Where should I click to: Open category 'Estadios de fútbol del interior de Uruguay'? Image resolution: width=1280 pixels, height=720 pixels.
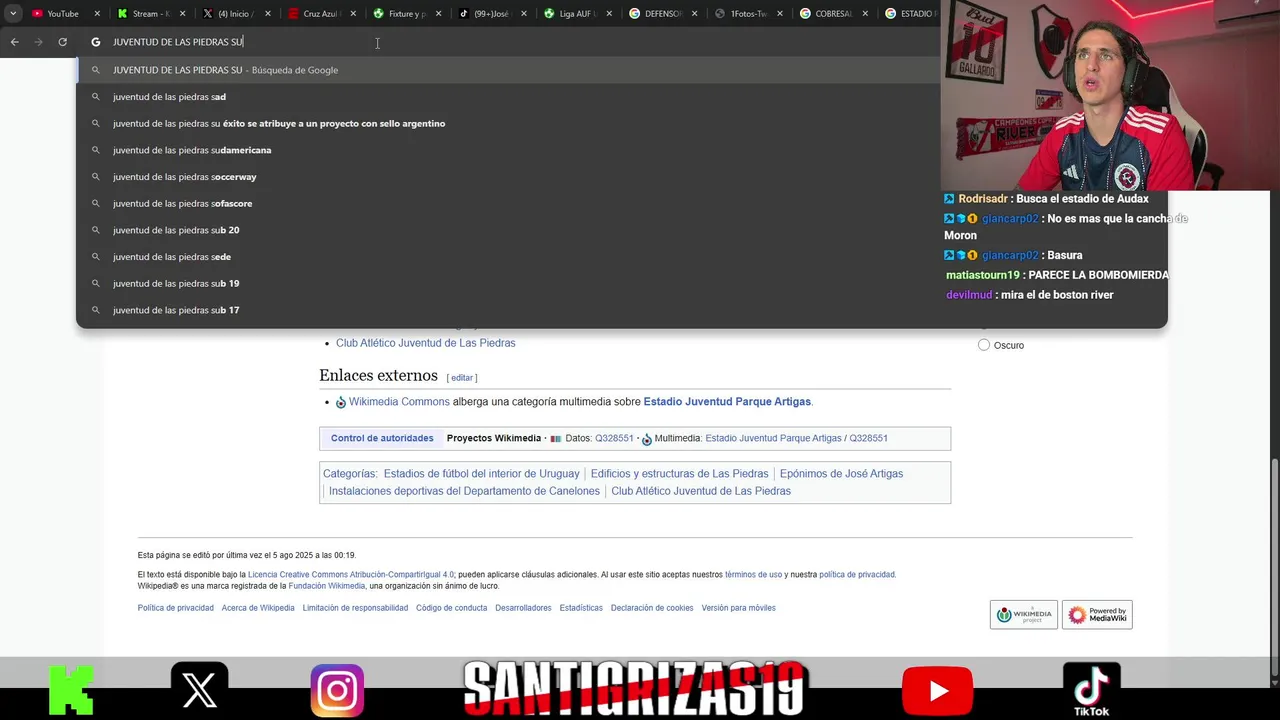click(x=482, y=474)
